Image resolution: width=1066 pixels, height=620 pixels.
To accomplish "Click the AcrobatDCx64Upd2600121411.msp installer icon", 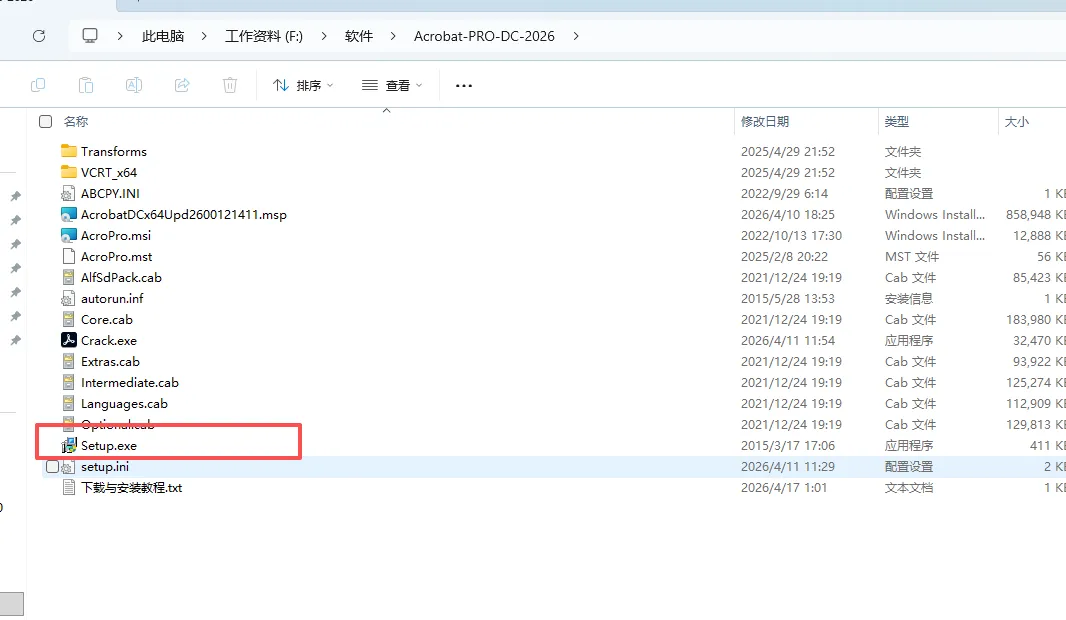I will point(69,214).
